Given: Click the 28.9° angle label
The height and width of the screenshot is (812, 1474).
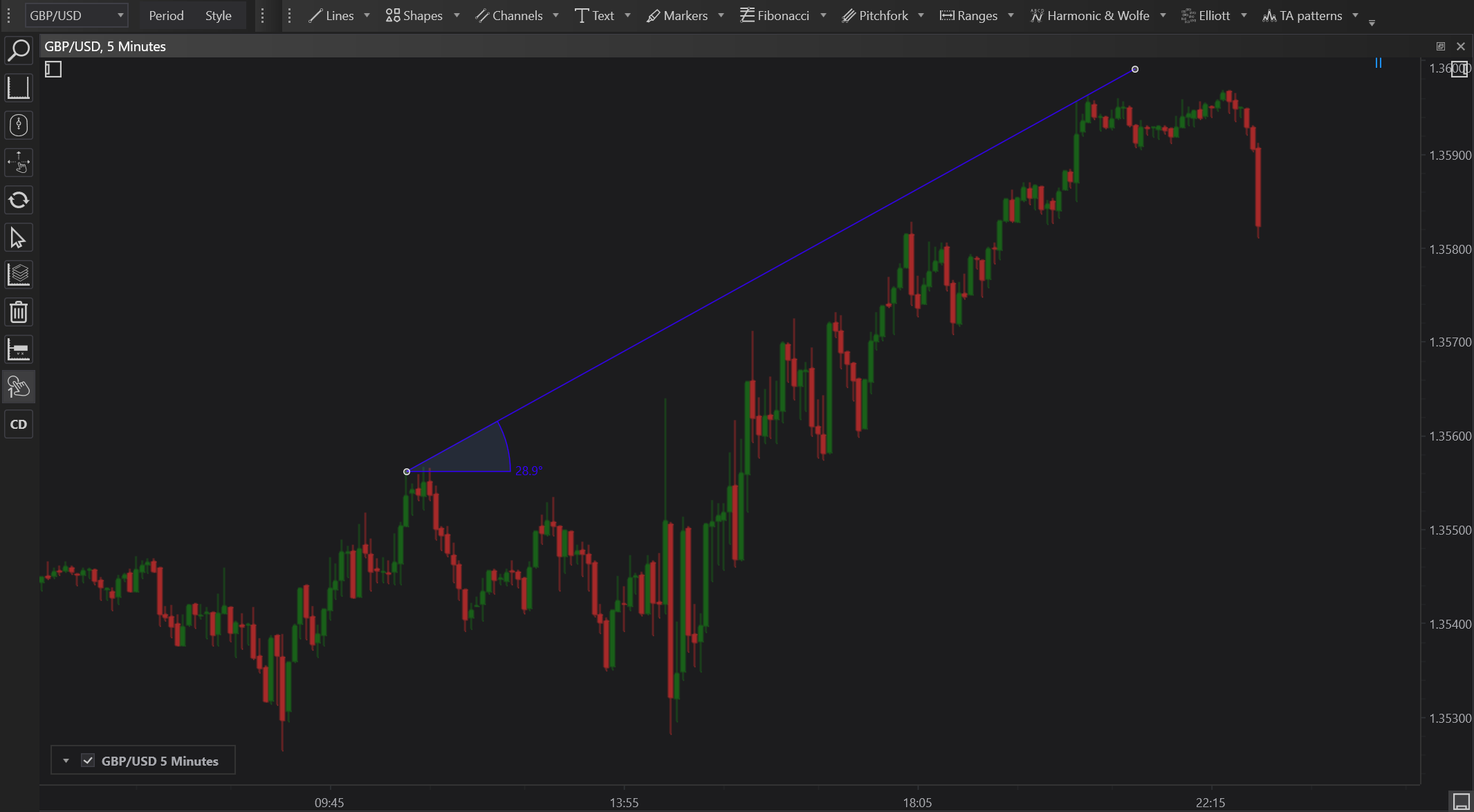Looking at the screenshot, I should 528,471.
